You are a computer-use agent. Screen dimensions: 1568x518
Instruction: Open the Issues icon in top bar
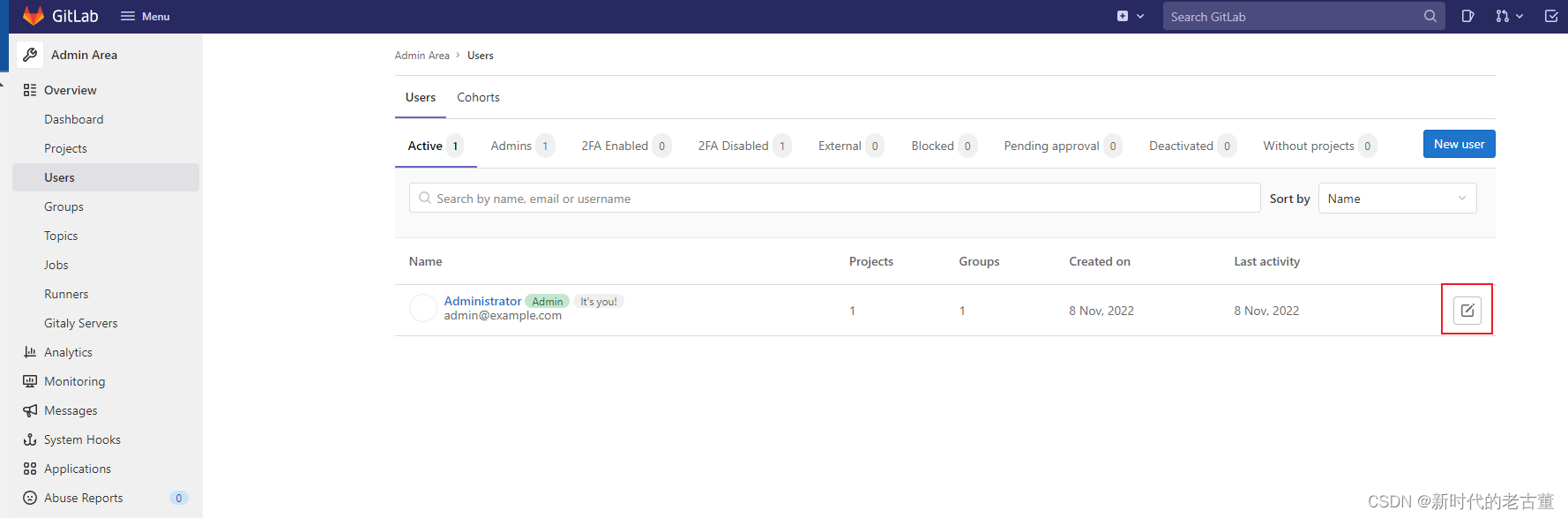[x=1467, y=16]
